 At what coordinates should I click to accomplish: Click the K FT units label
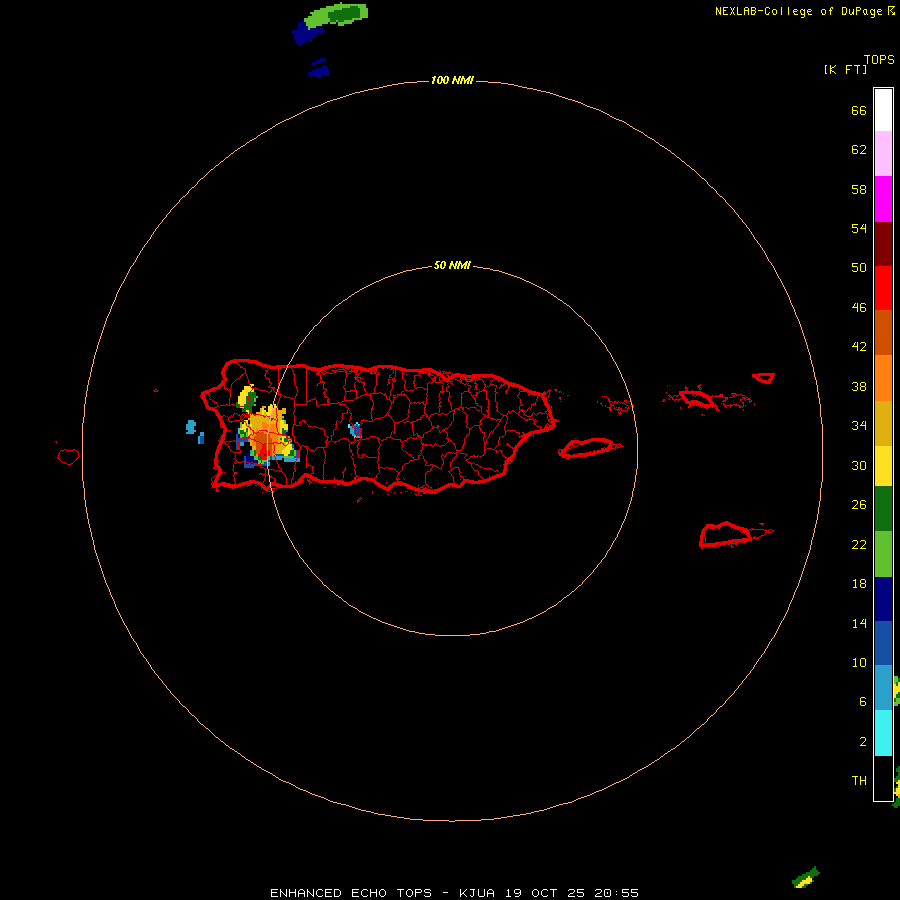(x=845, y=69)
